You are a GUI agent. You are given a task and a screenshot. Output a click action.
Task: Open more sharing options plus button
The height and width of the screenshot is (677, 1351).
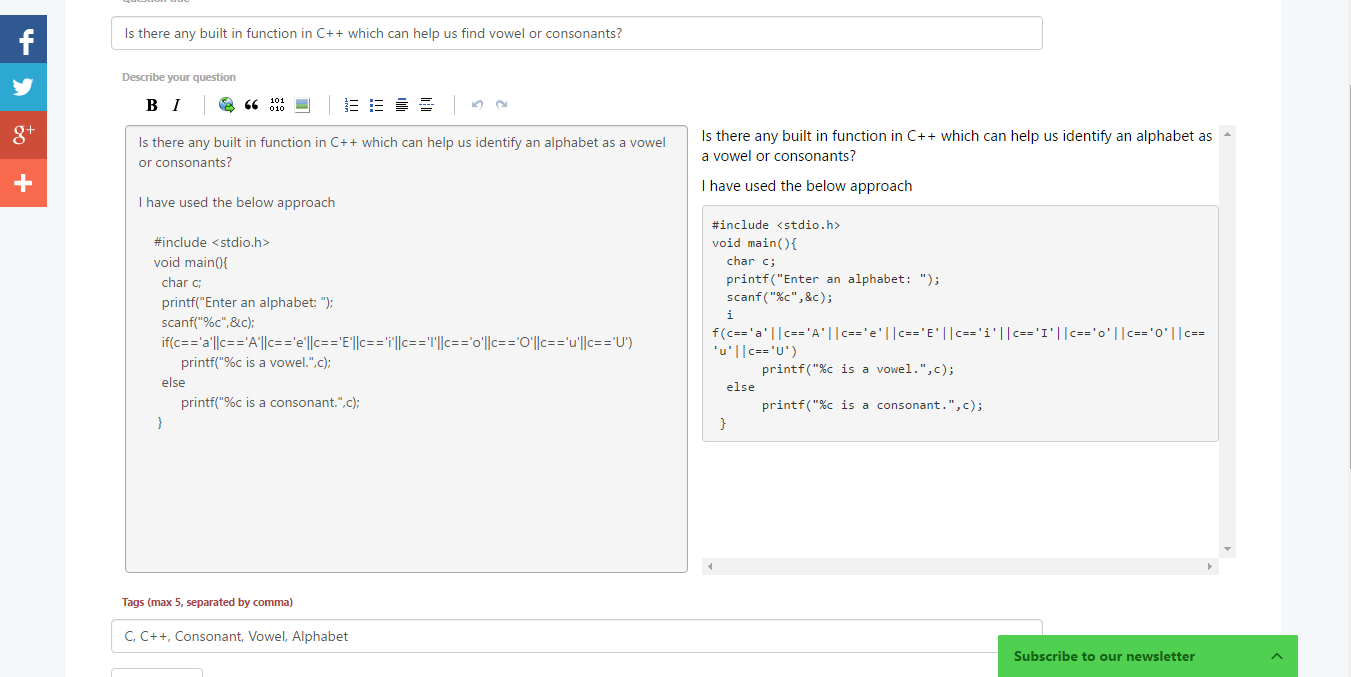click(x=23, y=183)
